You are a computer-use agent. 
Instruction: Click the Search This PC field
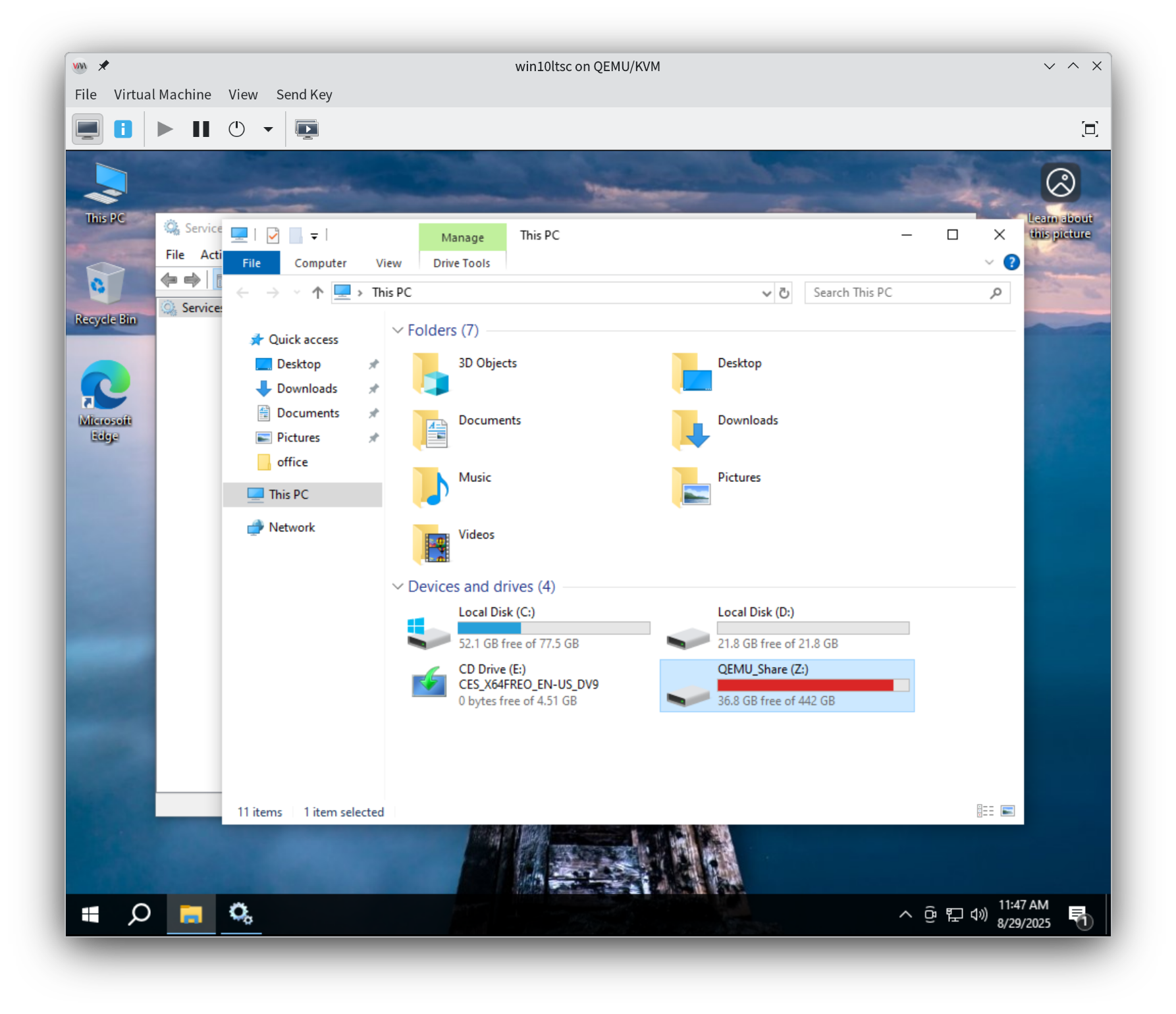[899, 293]
